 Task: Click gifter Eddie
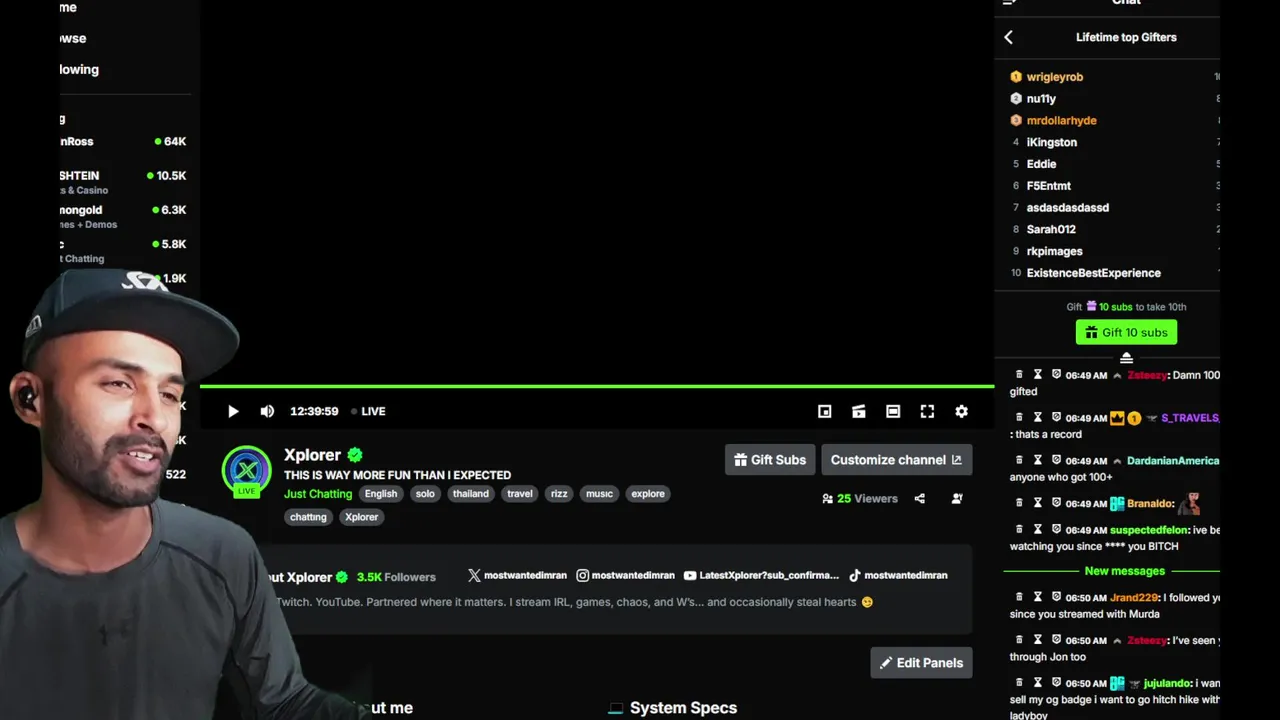pyautogui.click(x=1041, y=164)
